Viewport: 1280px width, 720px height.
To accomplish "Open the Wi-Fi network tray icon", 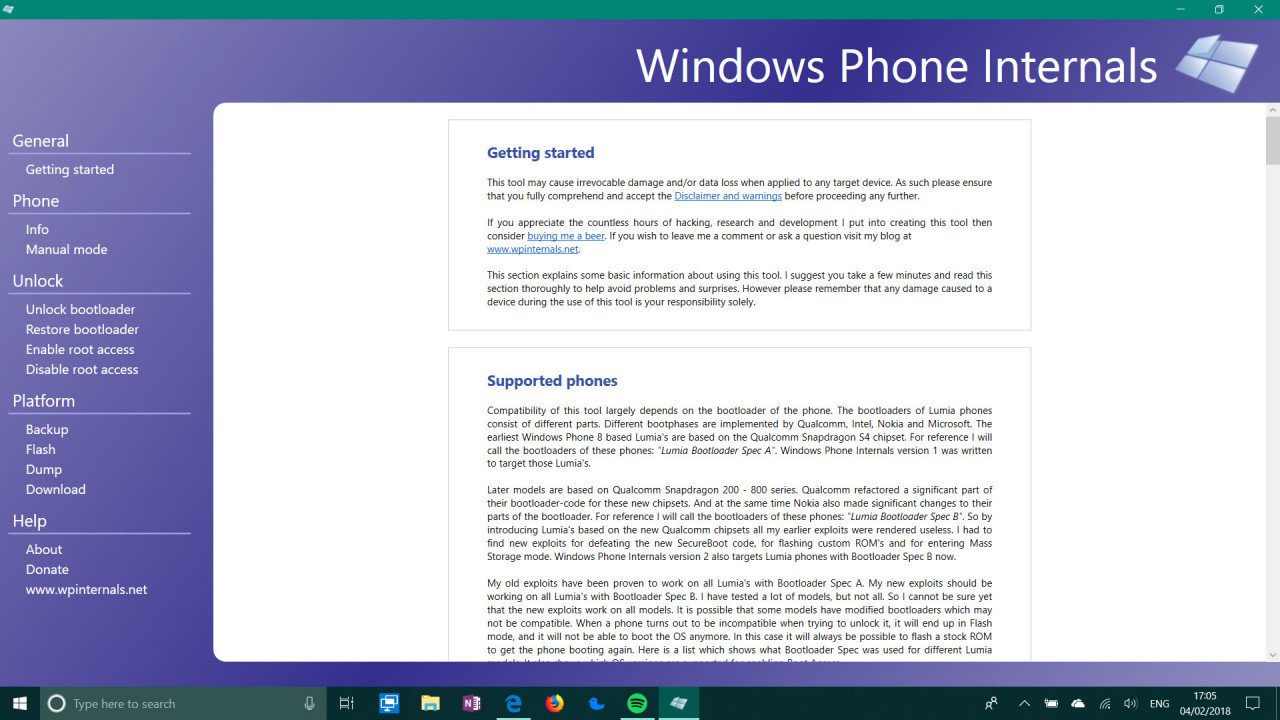I will coord(1105,703).
